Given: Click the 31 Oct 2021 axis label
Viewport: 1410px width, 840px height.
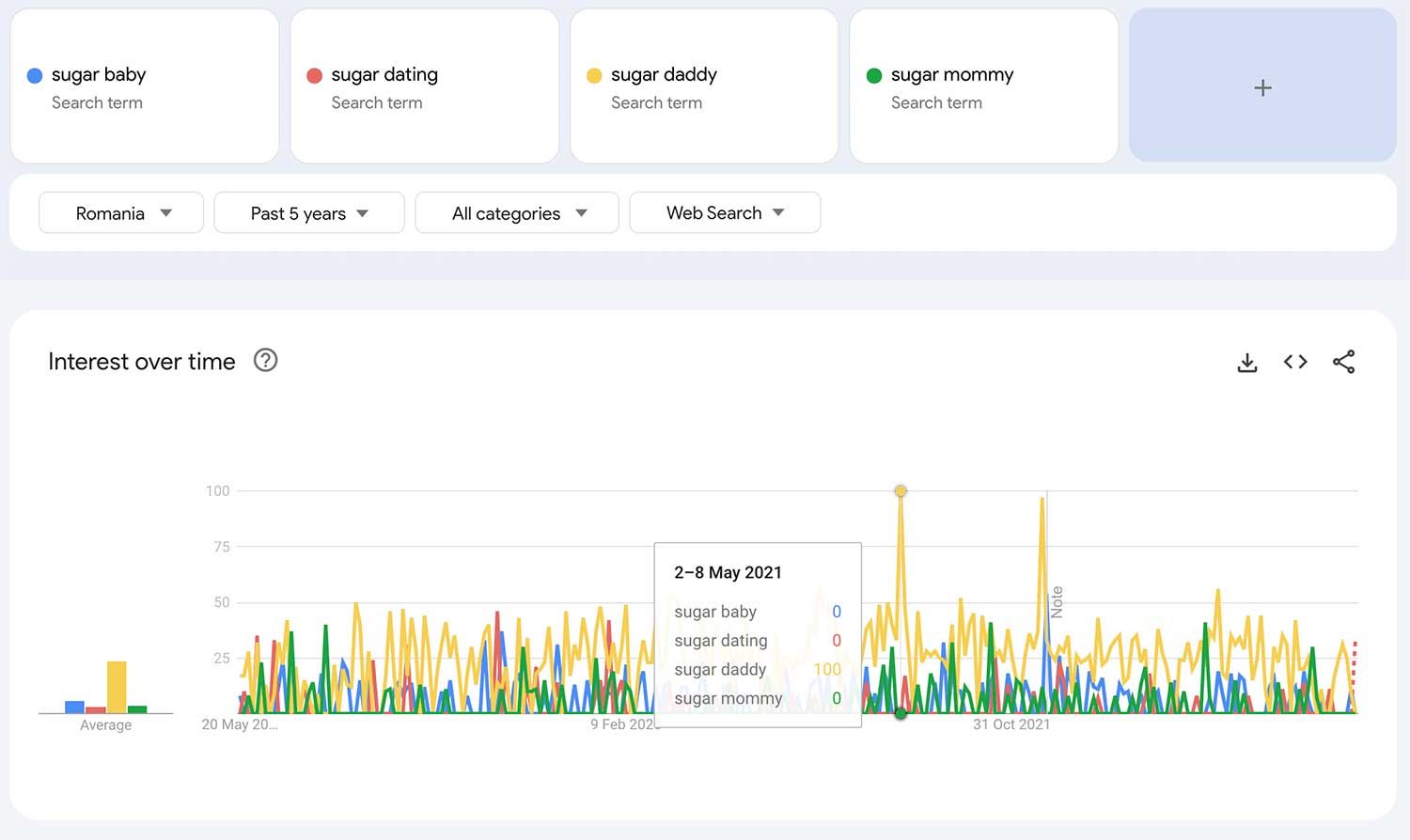Looking at the screenshot, I should click(x=1011, y=724).
